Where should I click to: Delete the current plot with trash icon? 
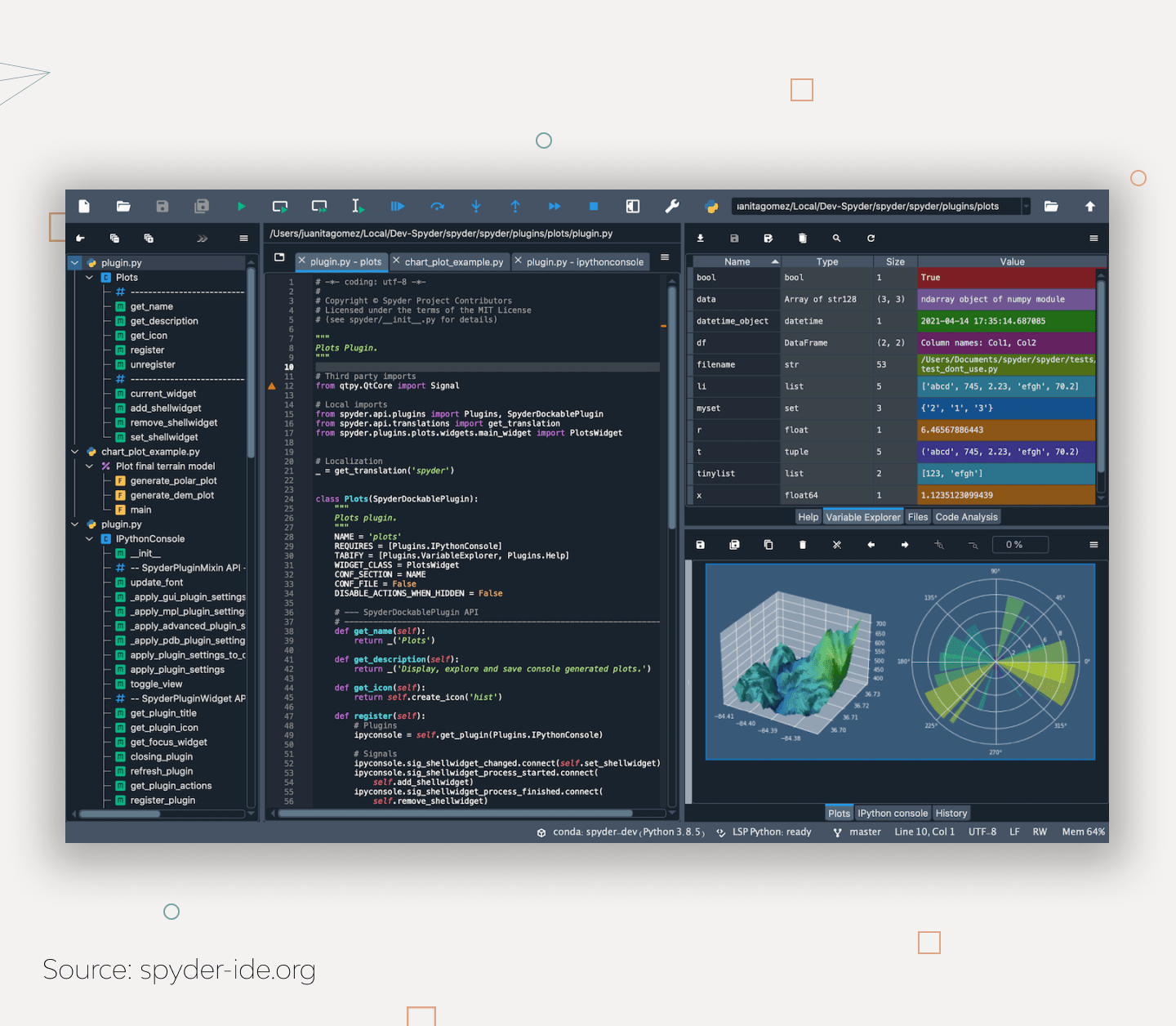click(802, 545)
